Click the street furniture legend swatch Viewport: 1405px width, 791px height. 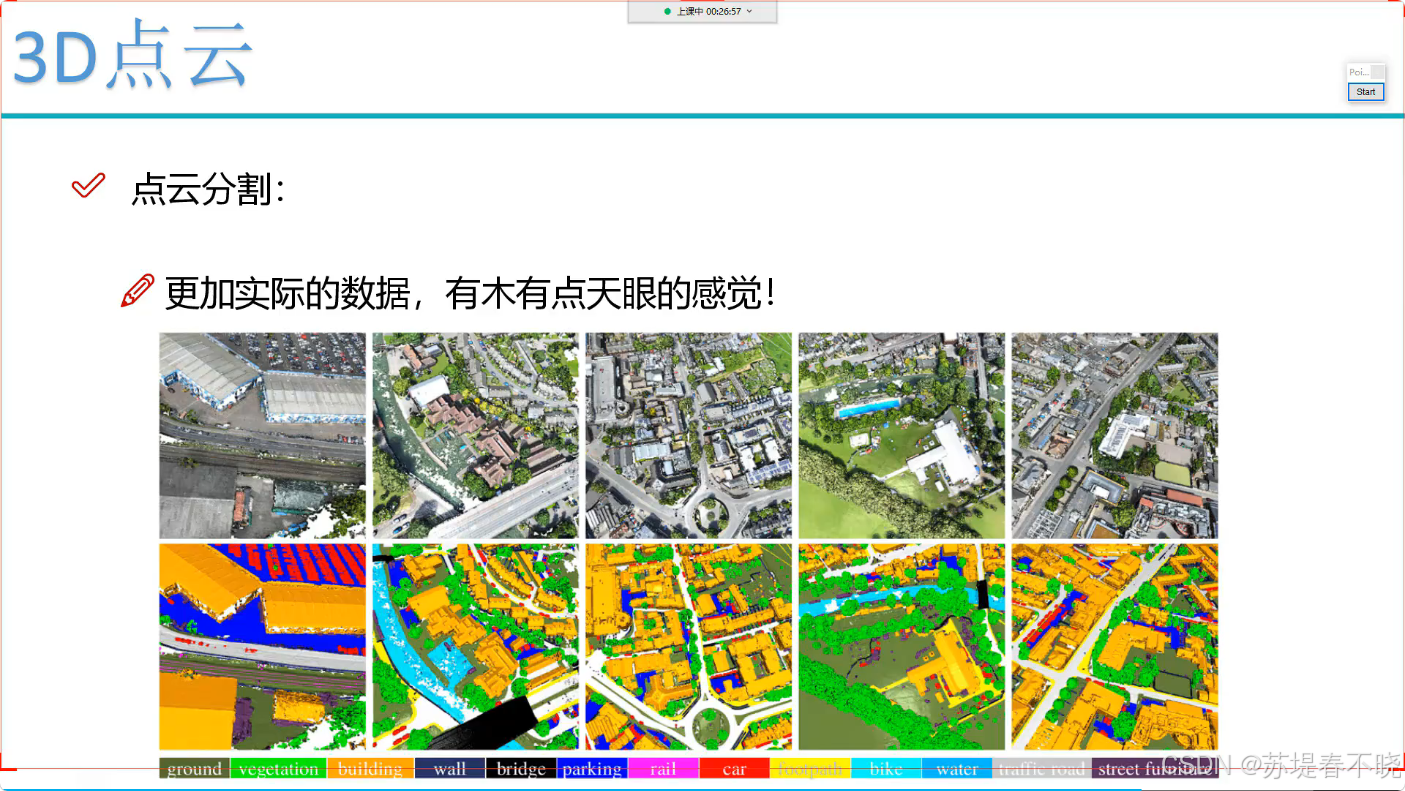(1155, 769)
